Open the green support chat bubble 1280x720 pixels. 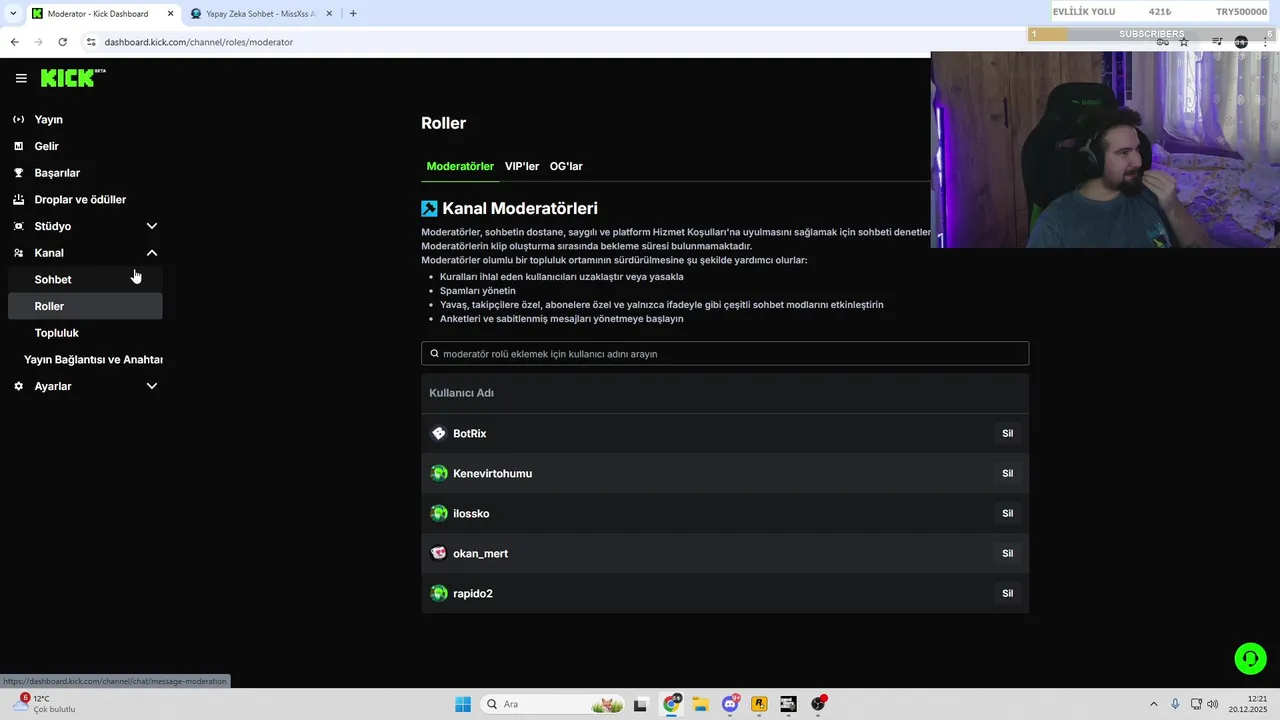click(x=1250, y=658)
